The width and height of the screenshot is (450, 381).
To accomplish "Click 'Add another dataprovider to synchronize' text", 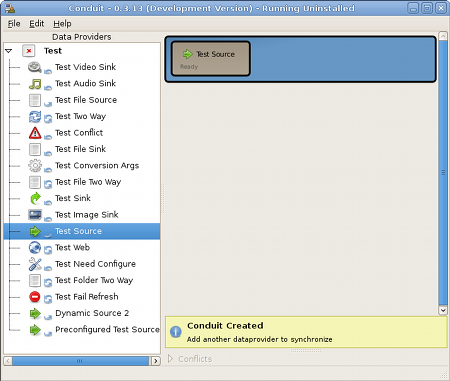I will click(x=259, y=339).
